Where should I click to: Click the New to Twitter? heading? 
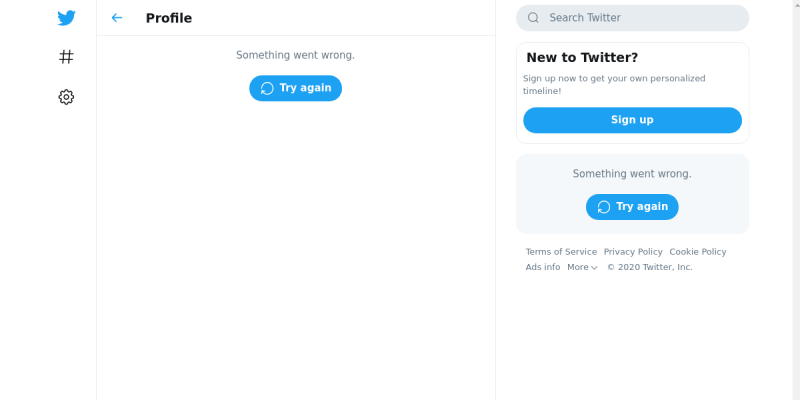(582, 58)
